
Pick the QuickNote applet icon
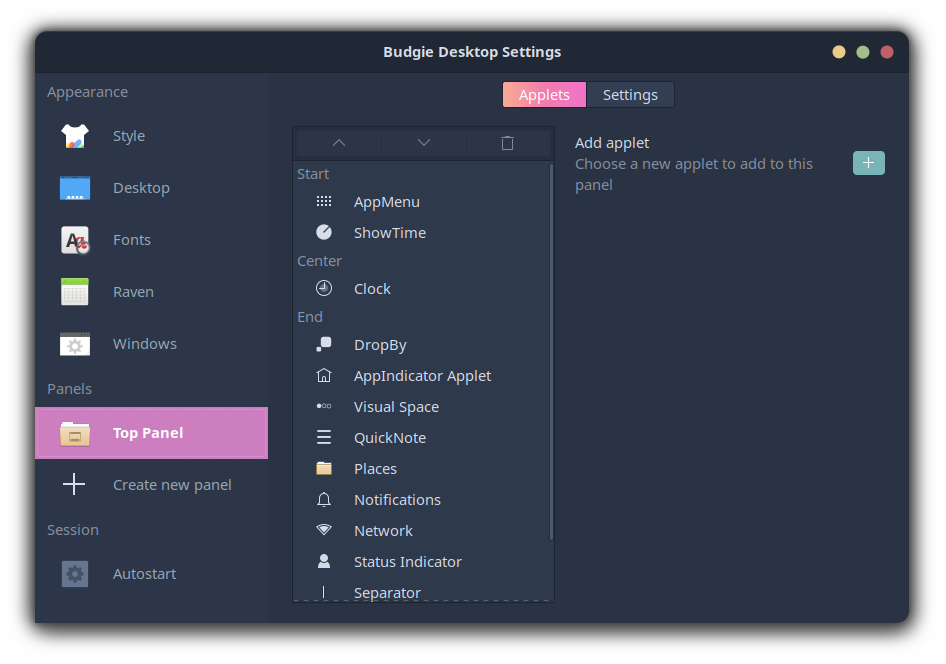click(x=324, y=438)
